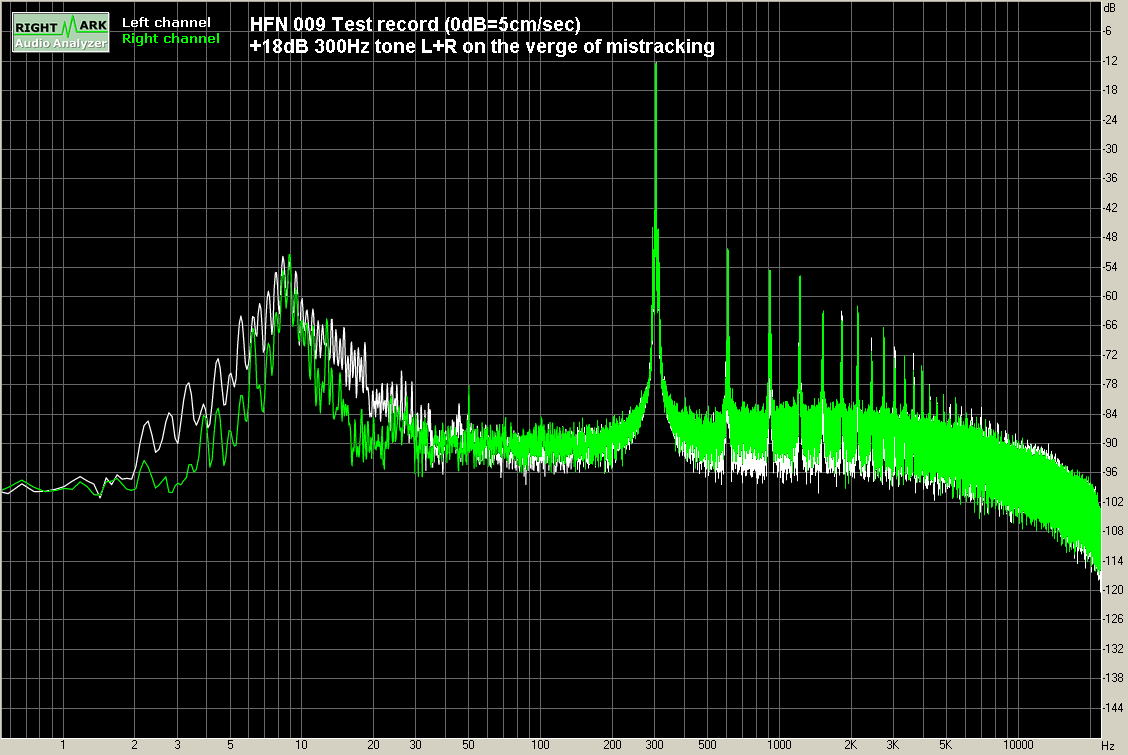The image size is (1128, 755).
Task: Click the "-138" dB axis value
Action: tap(1113, 678)
